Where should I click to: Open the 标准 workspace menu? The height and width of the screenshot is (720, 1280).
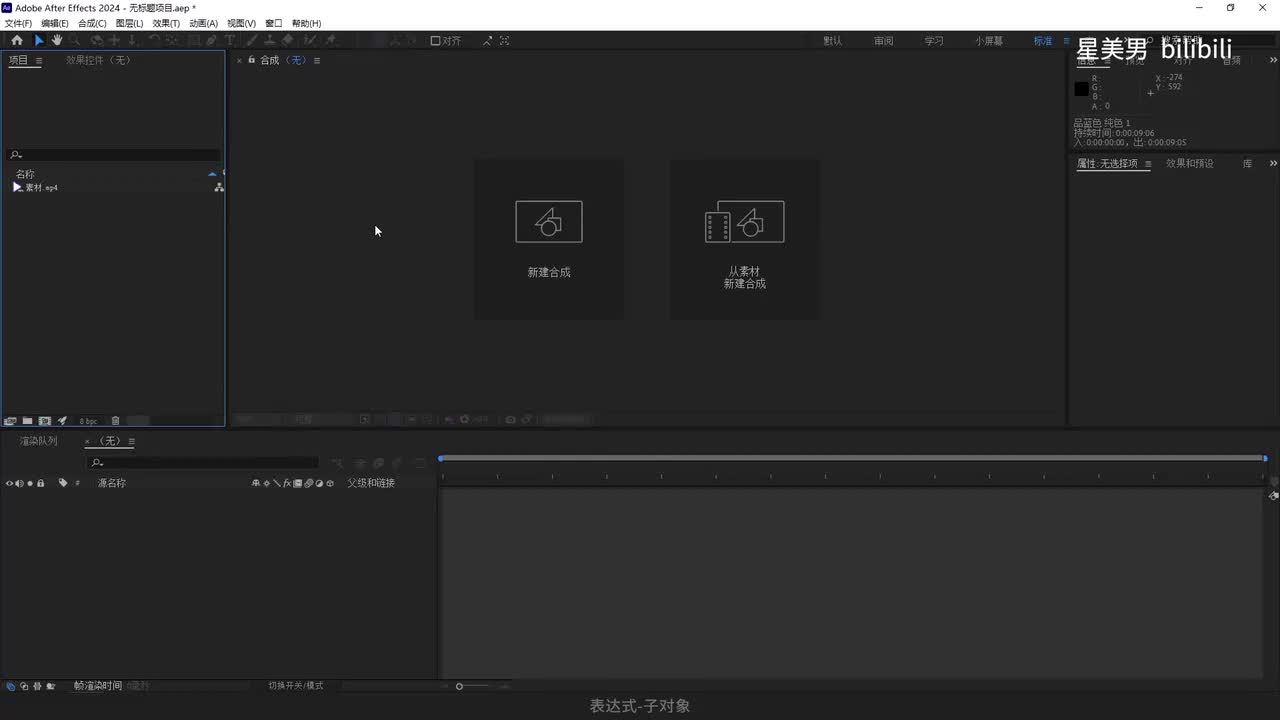coord(1067,41)
